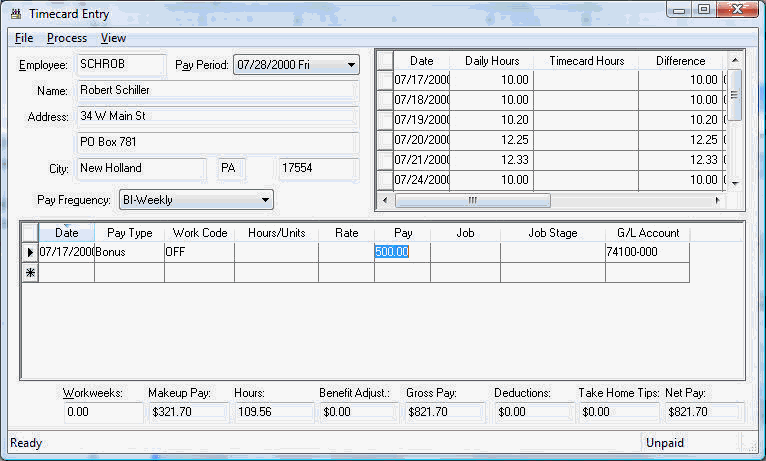The height and width of the screenshot is (461, 766).
Task: Click the Work Code cell with OFF
Action: pos(199,252)
